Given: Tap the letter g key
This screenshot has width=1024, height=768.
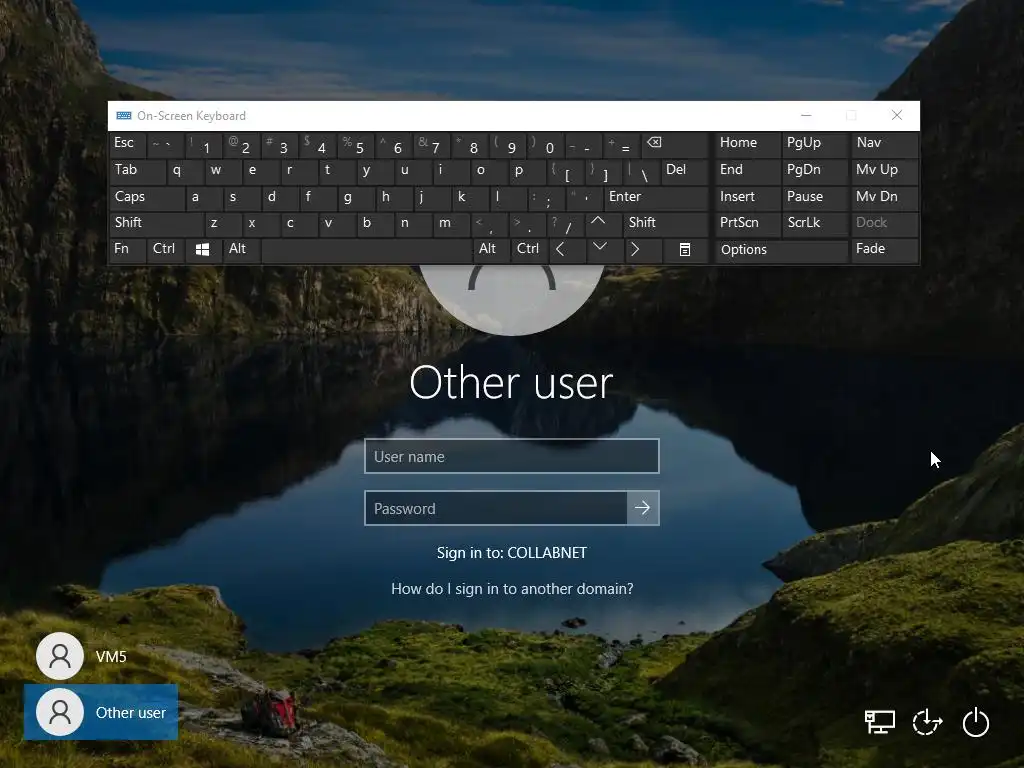Looking at the screenshot, I should (355, 197).
